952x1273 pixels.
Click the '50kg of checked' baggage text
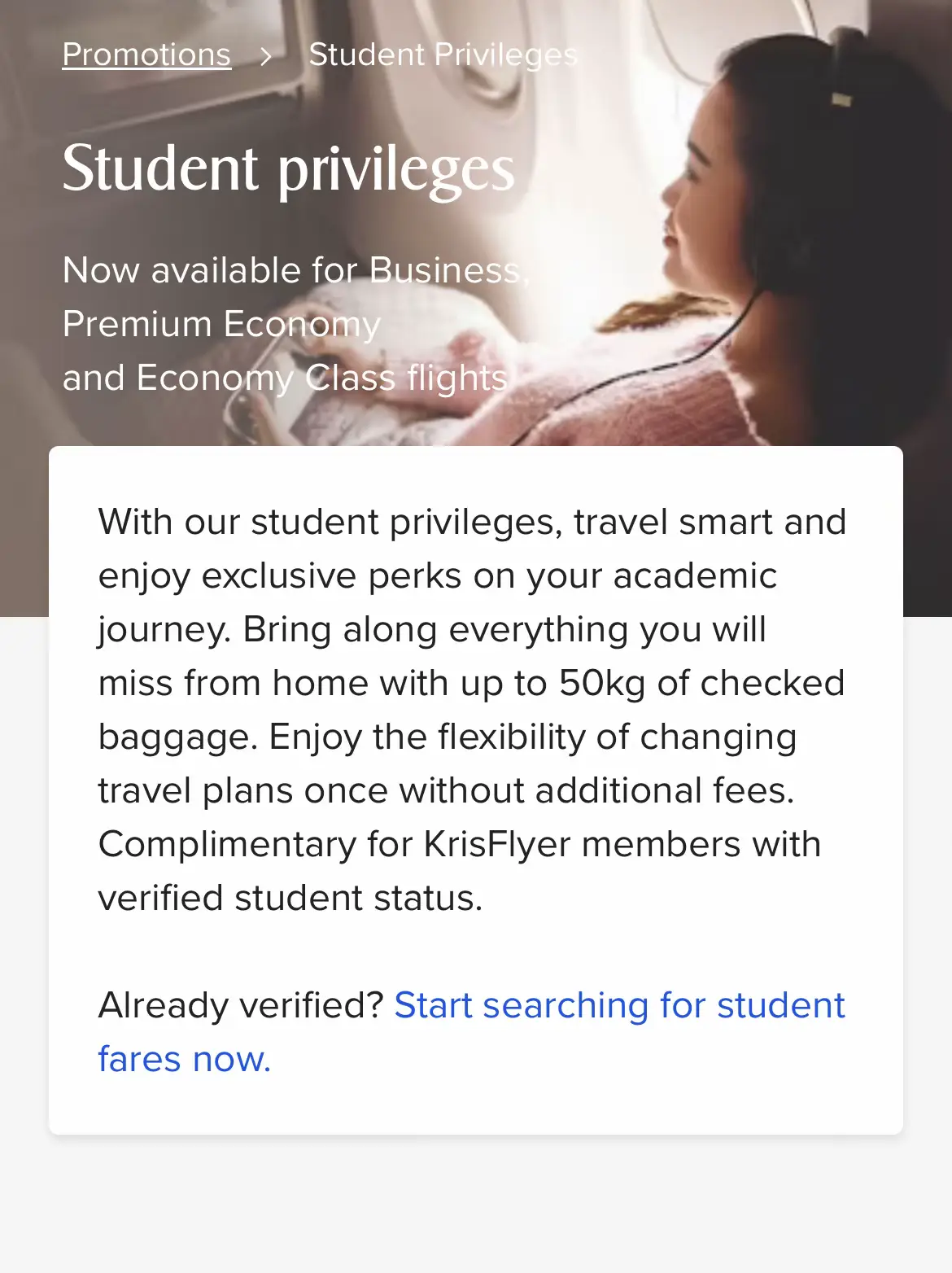click(702, 683)
